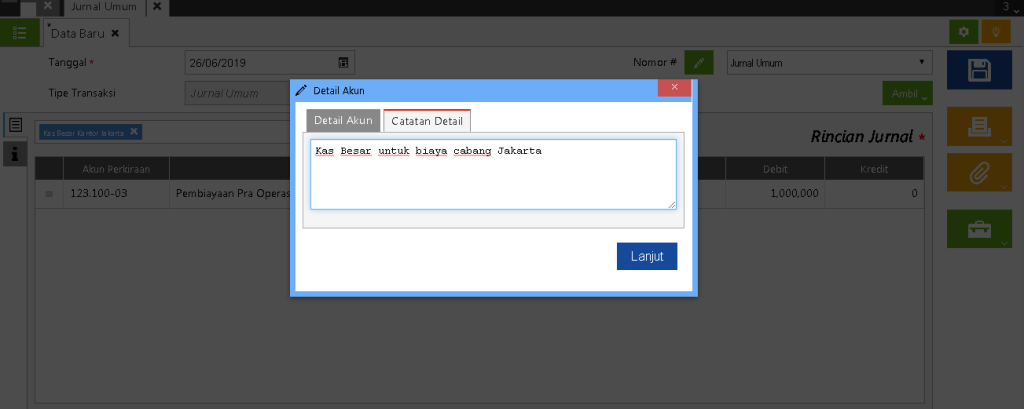The image size is (1024, 409).
Task: Remove the Kas Besar Kantor Jakarta tag
Action: click(135, 131)
